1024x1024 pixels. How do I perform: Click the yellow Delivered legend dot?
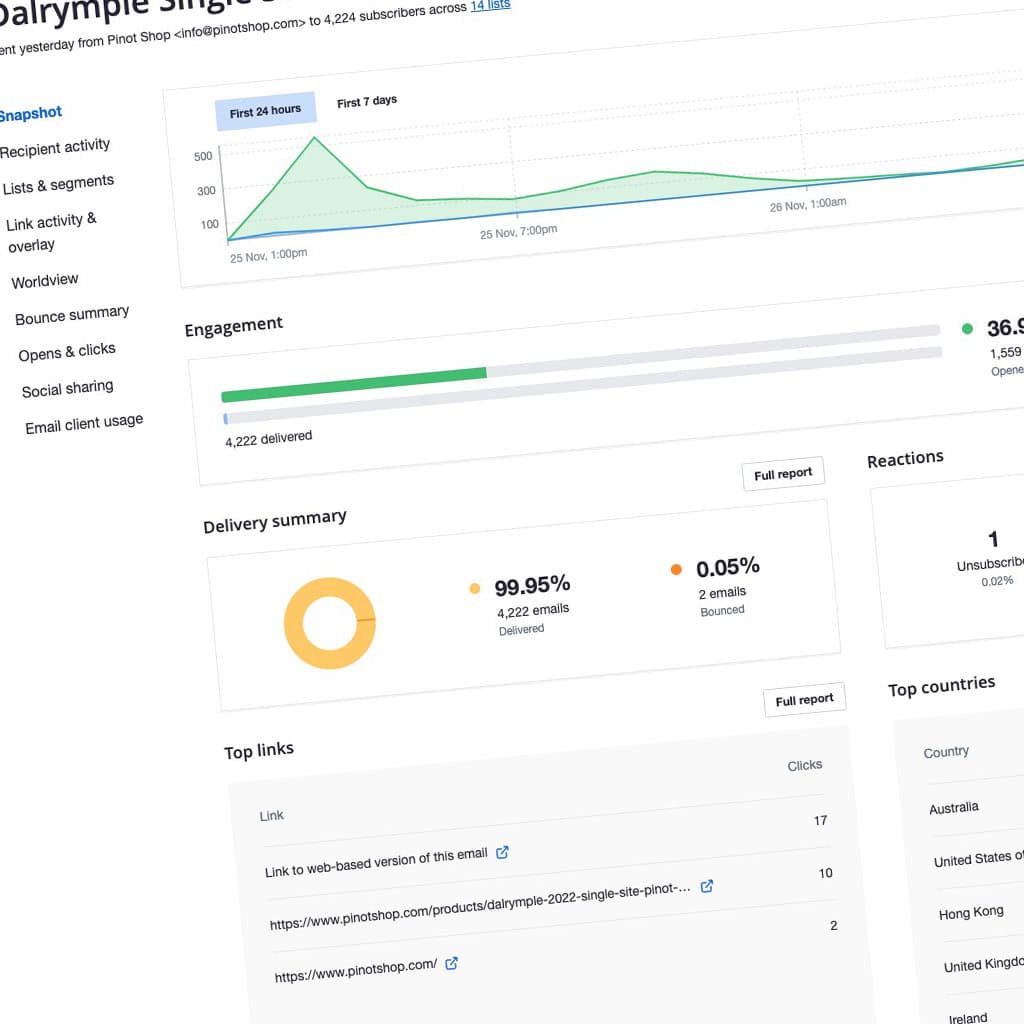[474, 589]
